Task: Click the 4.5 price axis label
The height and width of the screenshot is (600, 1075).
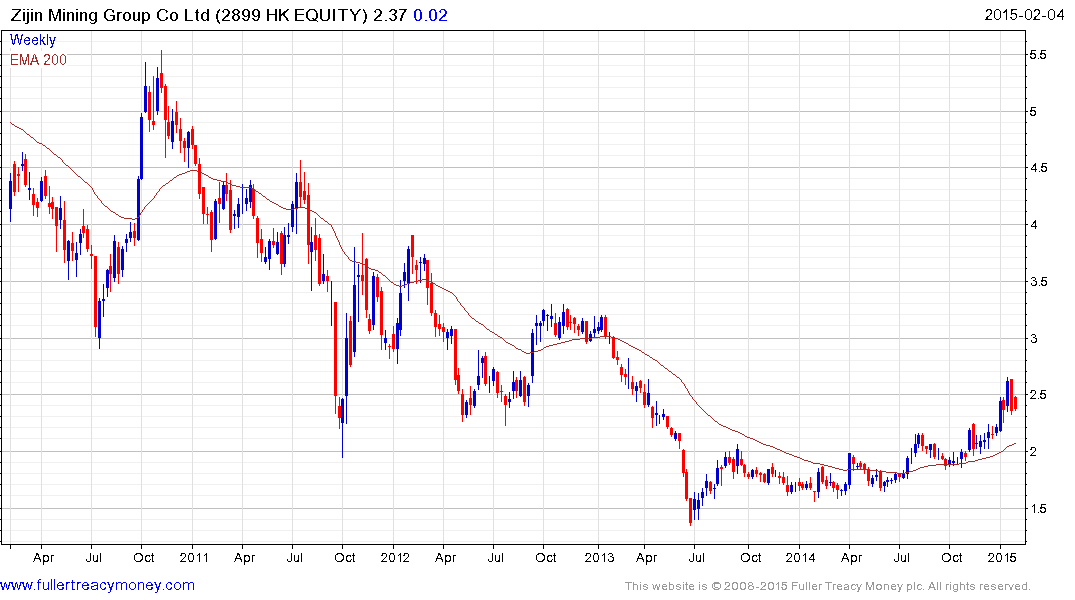Action: click(1038, 168)
